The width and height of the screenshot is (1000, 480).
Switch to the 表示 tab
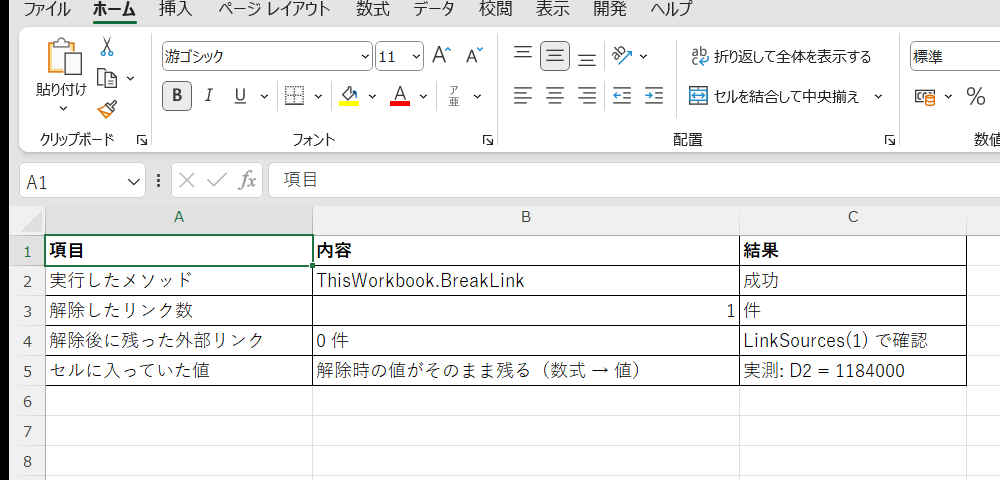point(552,9)
